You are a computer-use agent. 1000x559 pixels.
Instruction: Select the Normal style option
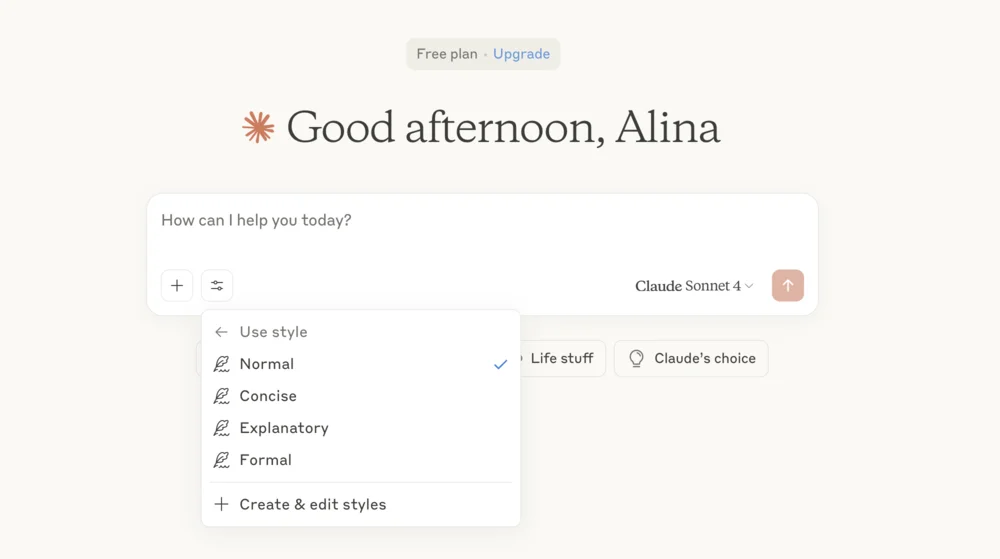pyautogui.click(x=267, y=364)
